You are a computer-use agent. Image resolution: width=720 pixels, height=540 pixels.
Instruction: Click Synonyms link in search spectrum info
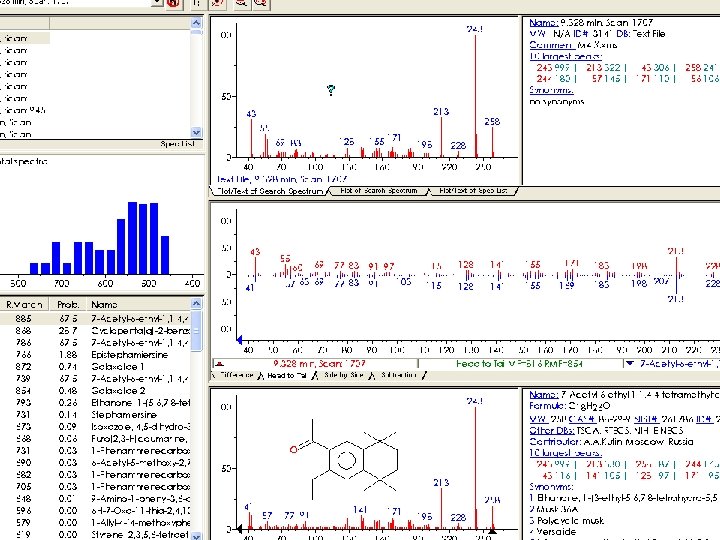[x=551, y=90]
